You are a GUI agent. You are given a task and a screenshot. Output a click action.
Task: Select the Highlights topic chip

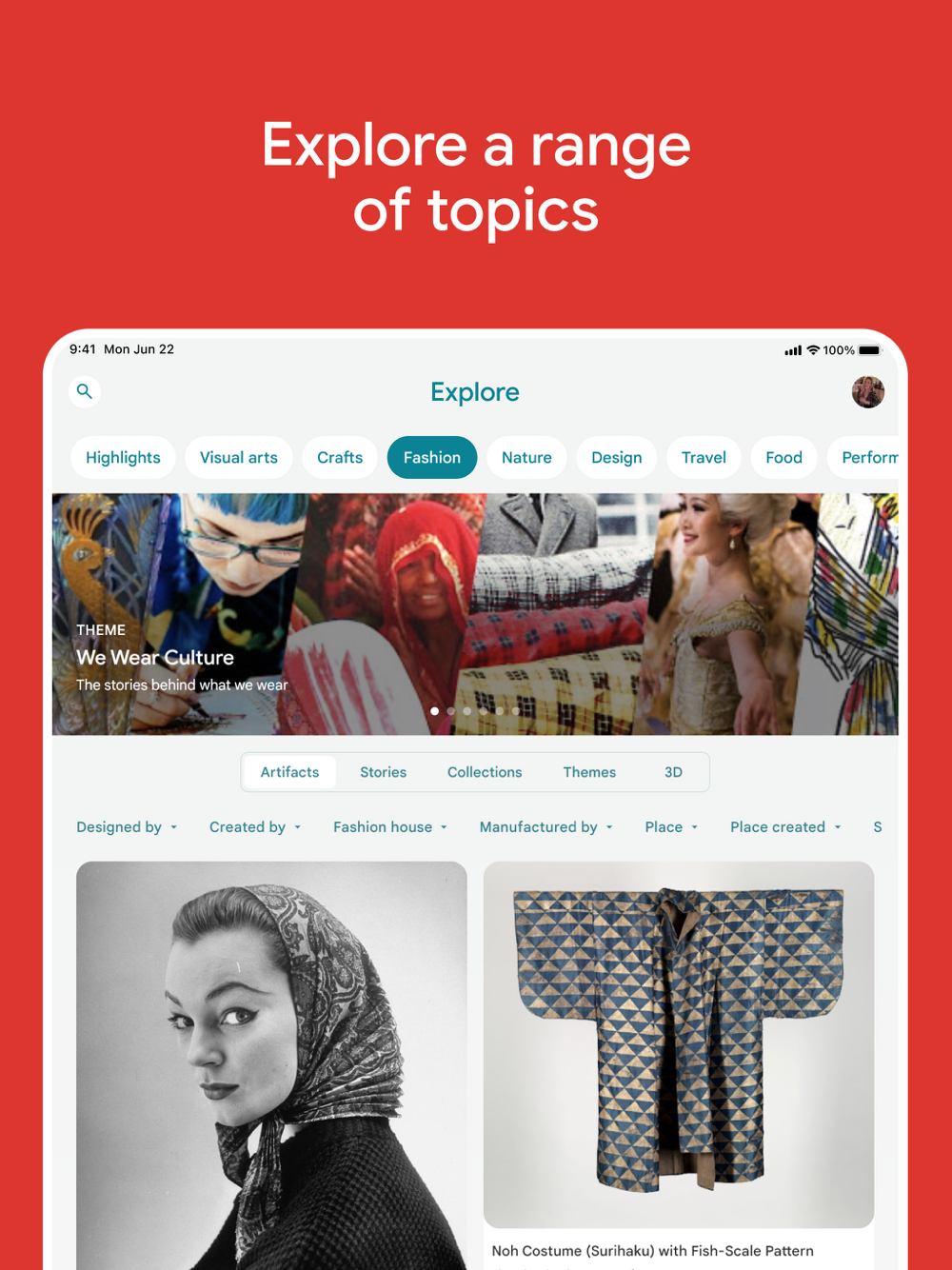pos(123,458)
